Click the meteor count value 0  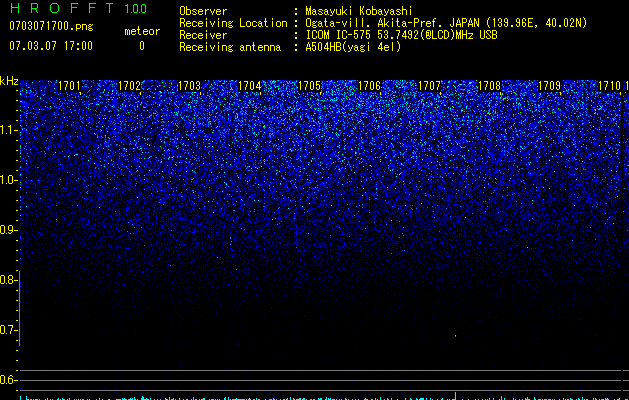[x=142, y=46]
